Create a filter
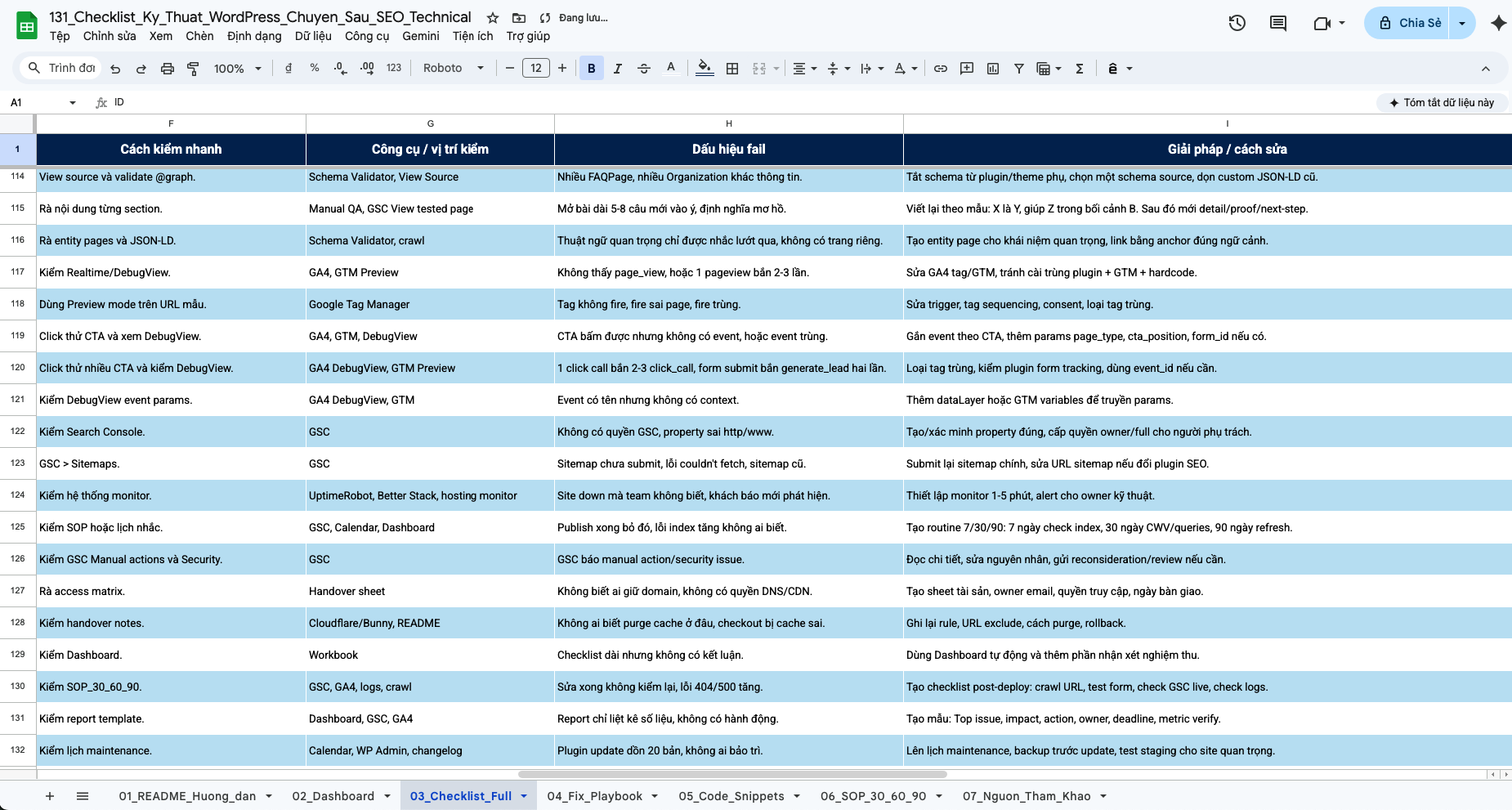Viewport: 1512px width, 810px height. 1019,69
